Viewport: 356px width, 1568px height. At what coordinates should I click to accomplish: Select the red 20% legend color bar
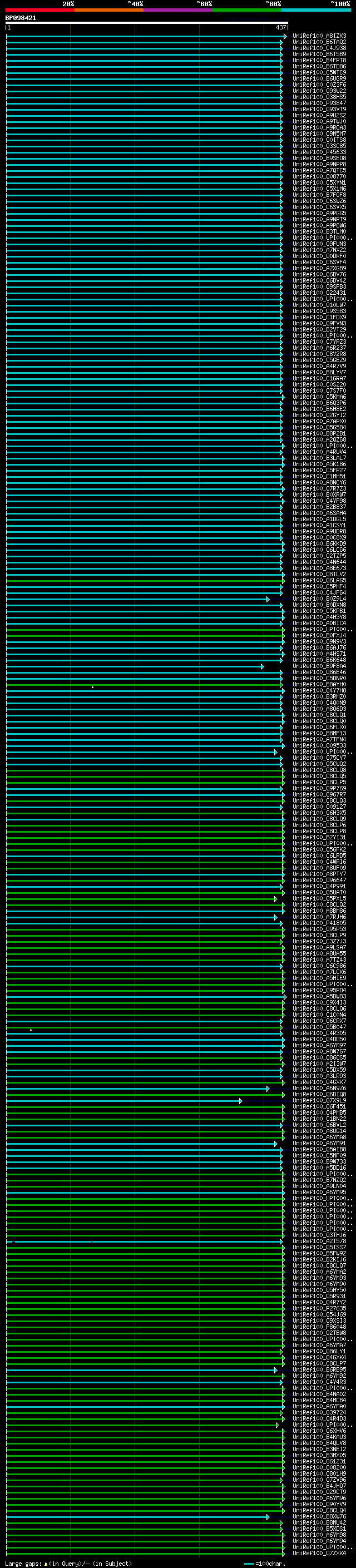(x=39, y=10)
